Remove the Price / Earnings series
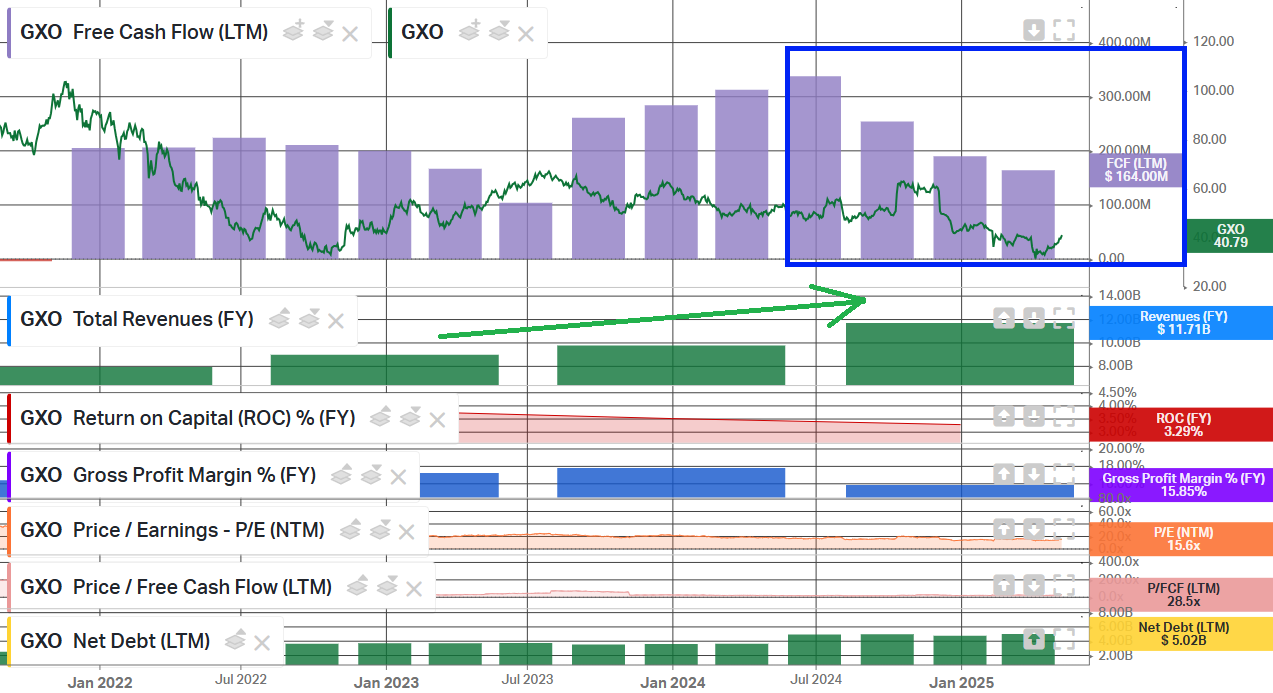The image size is (1273, 693). (x=407, y=531)
